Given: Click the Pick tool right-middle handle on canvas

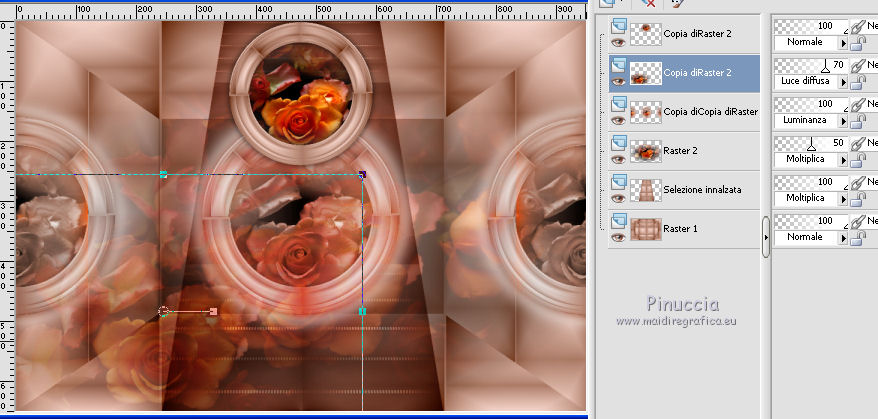Looking at the screenshot, I should point(362,311).
